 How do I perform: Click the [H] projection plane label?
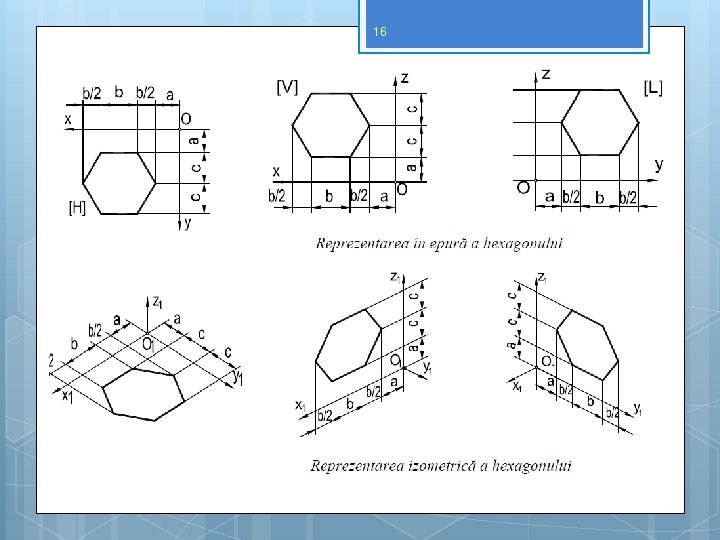pyautogui.click(x=77, y=208)
